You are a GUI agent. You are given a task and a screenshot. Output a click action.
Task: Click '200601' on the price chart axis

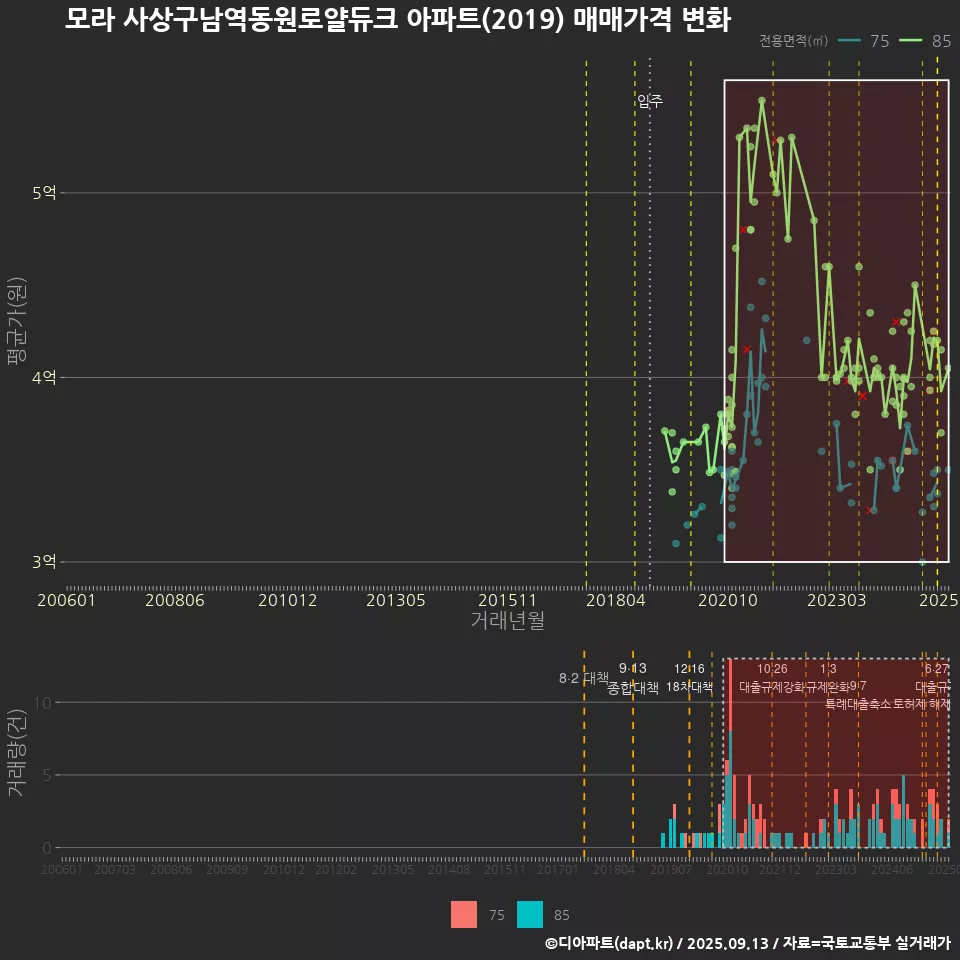pyautogui.click(x=66, y=600)
